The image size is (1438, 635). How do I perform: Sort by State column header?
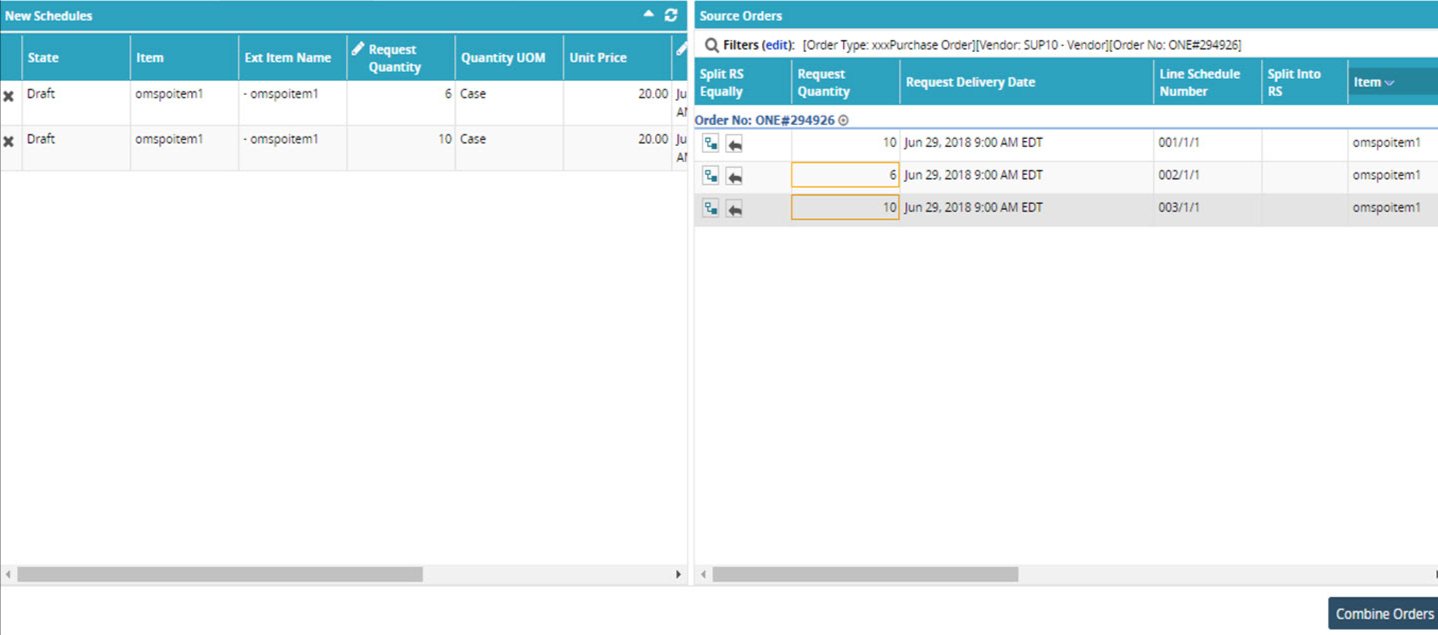[x=76, y=57]
